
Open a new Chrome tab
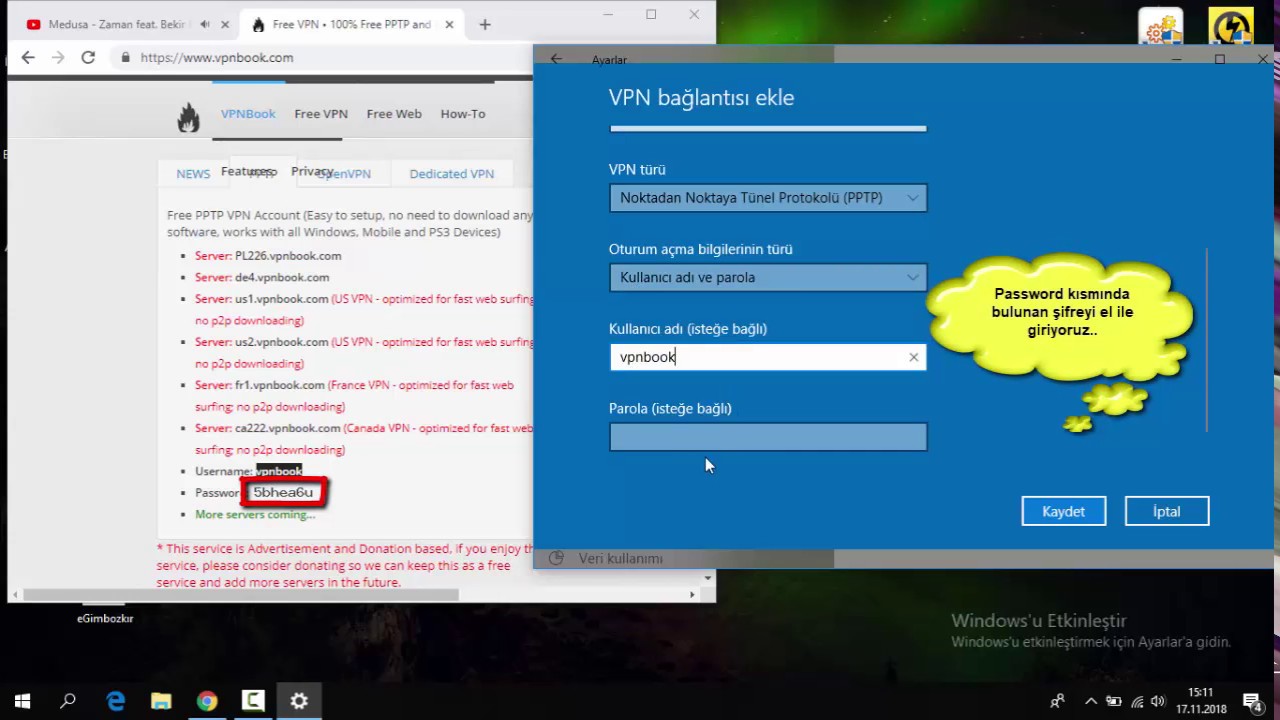pos(485,24)
